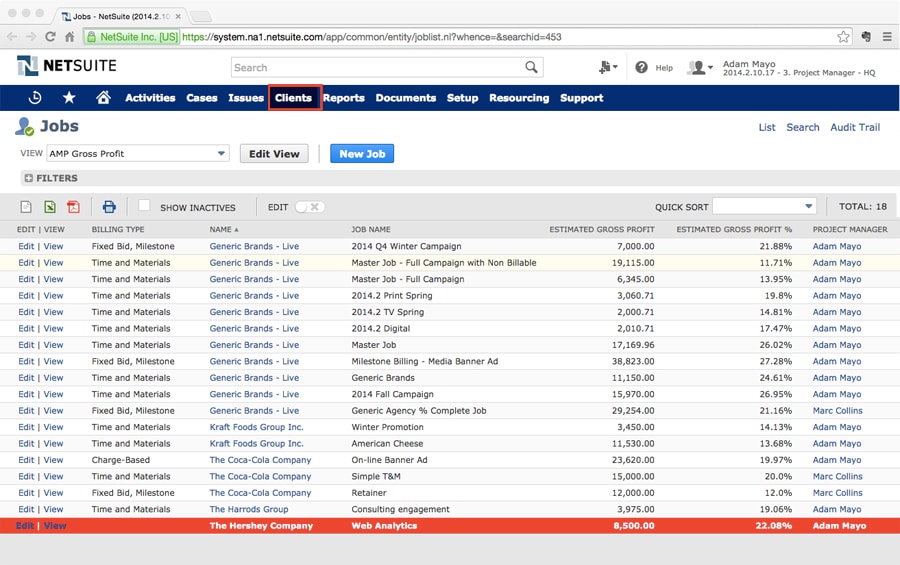Sort by Estimated Gross Profit column
900x565 pixels.
602,229
